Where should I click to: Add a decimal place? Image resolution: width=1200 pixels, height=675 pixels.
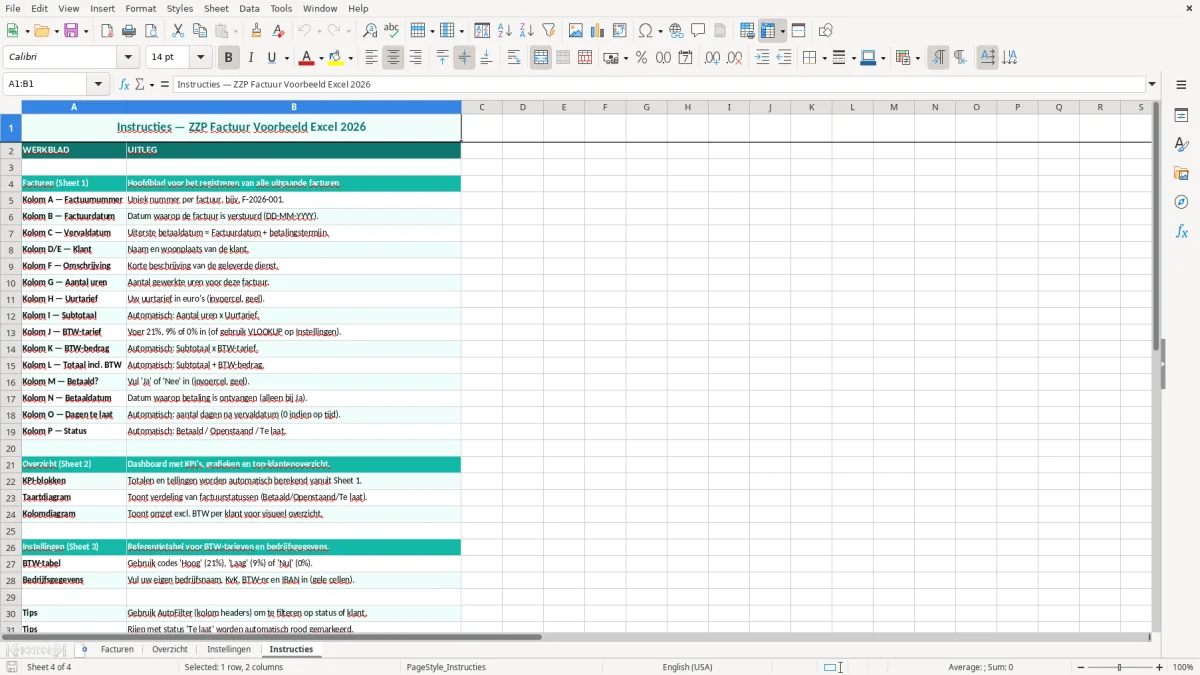[x=712, y=58]
